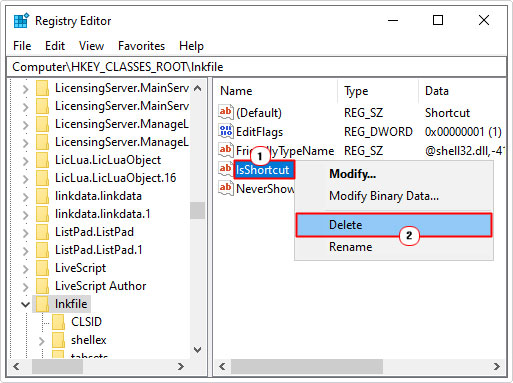Select the EditFlags value name

(x=259, y=132)
